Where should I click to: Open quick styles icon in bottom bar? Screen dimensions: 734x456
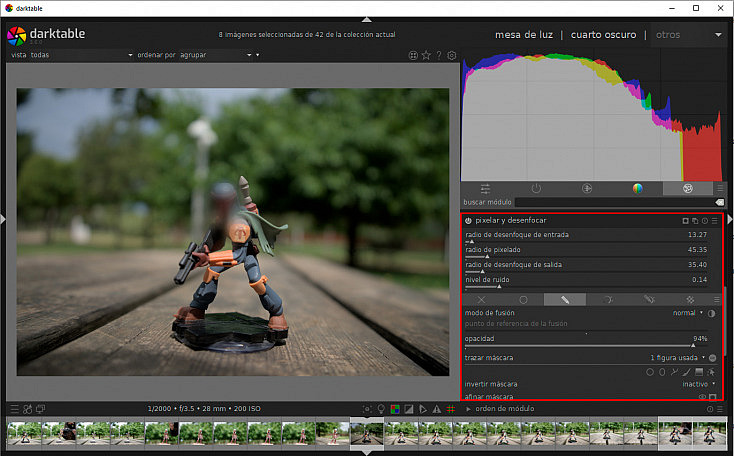(x=28, y=409)
